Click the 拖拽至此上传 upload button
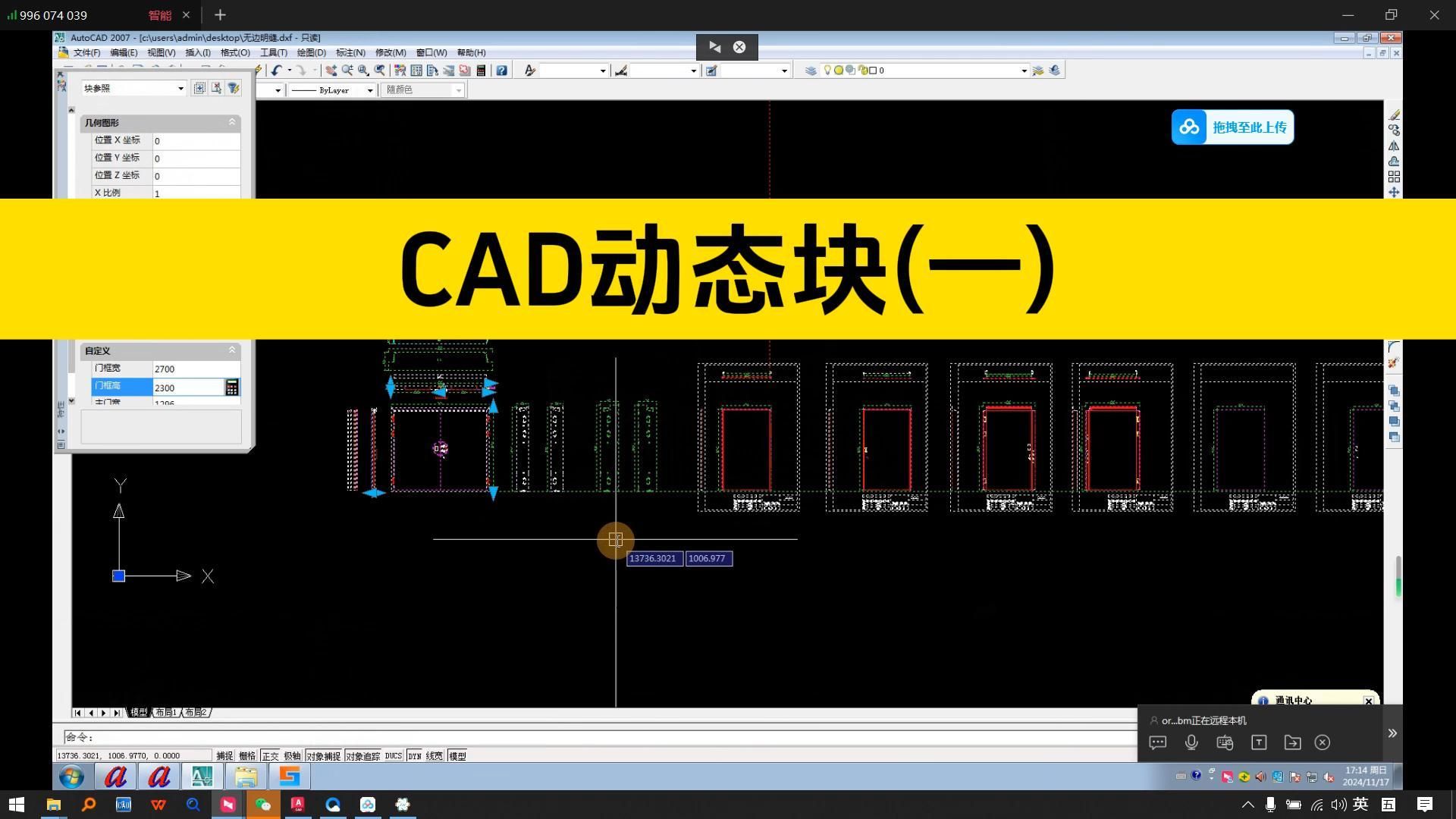 click(x=1232, y=127)
